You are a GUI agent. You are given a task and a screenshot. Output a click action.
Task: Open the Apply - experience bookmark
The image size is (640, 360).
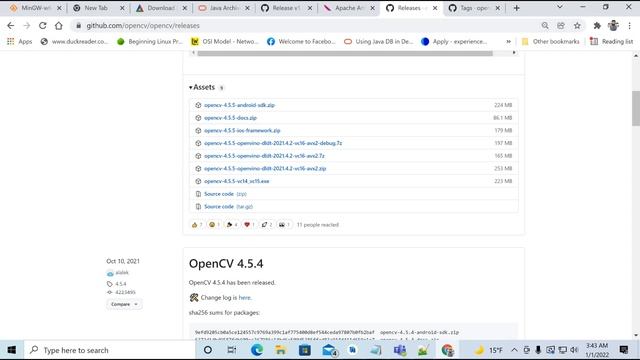pos(454,42)
